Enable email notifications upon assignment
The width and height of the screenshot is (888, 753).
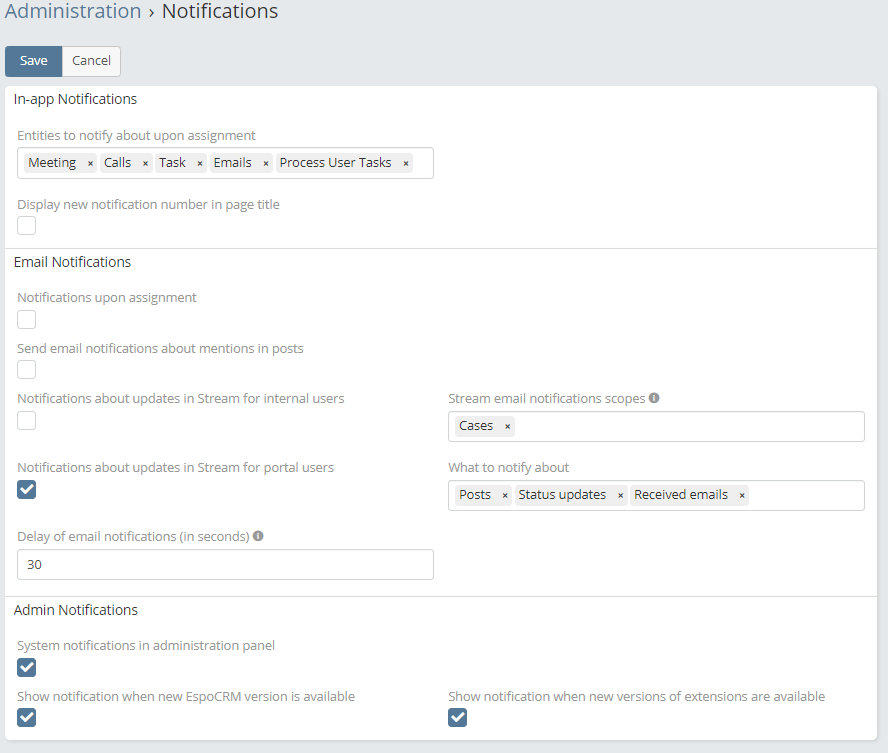27,319
